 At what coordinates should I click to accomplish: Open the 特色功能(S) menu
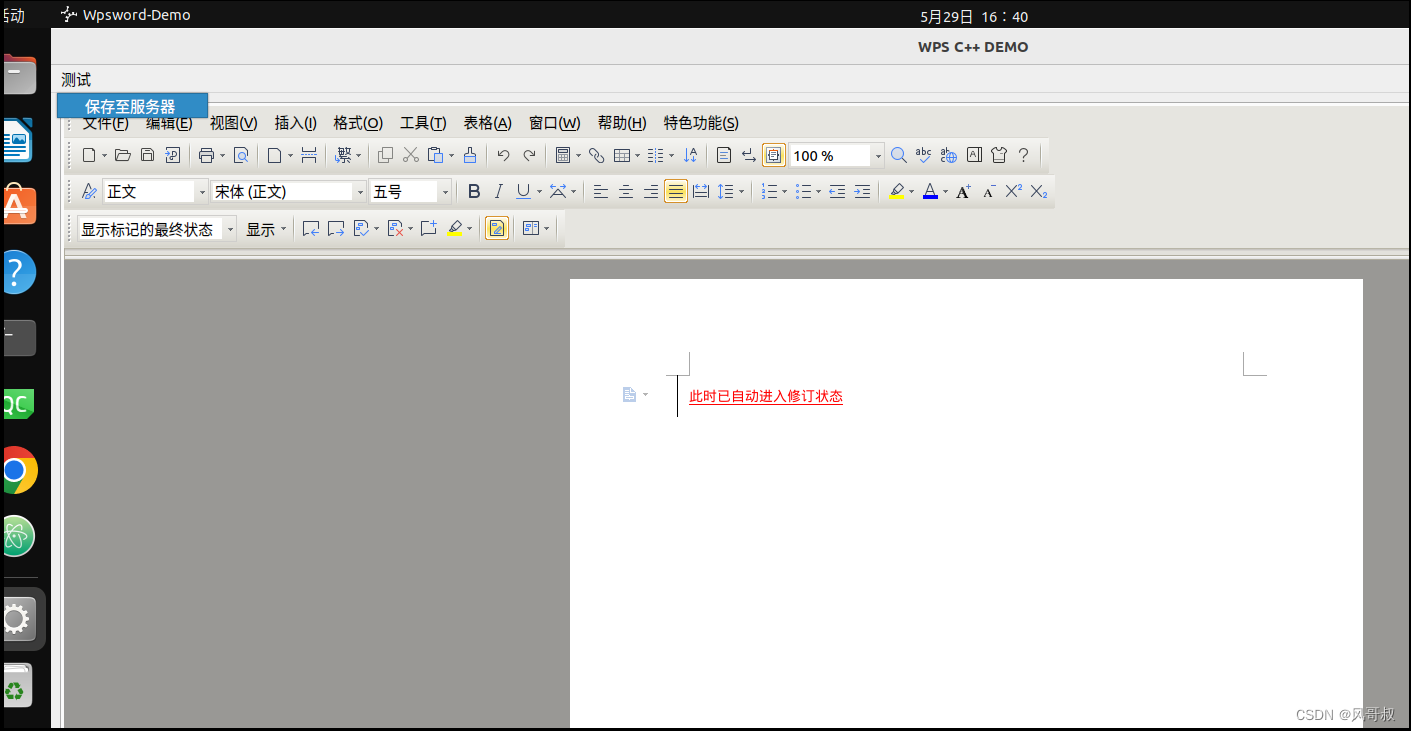[x=701, y=123]
